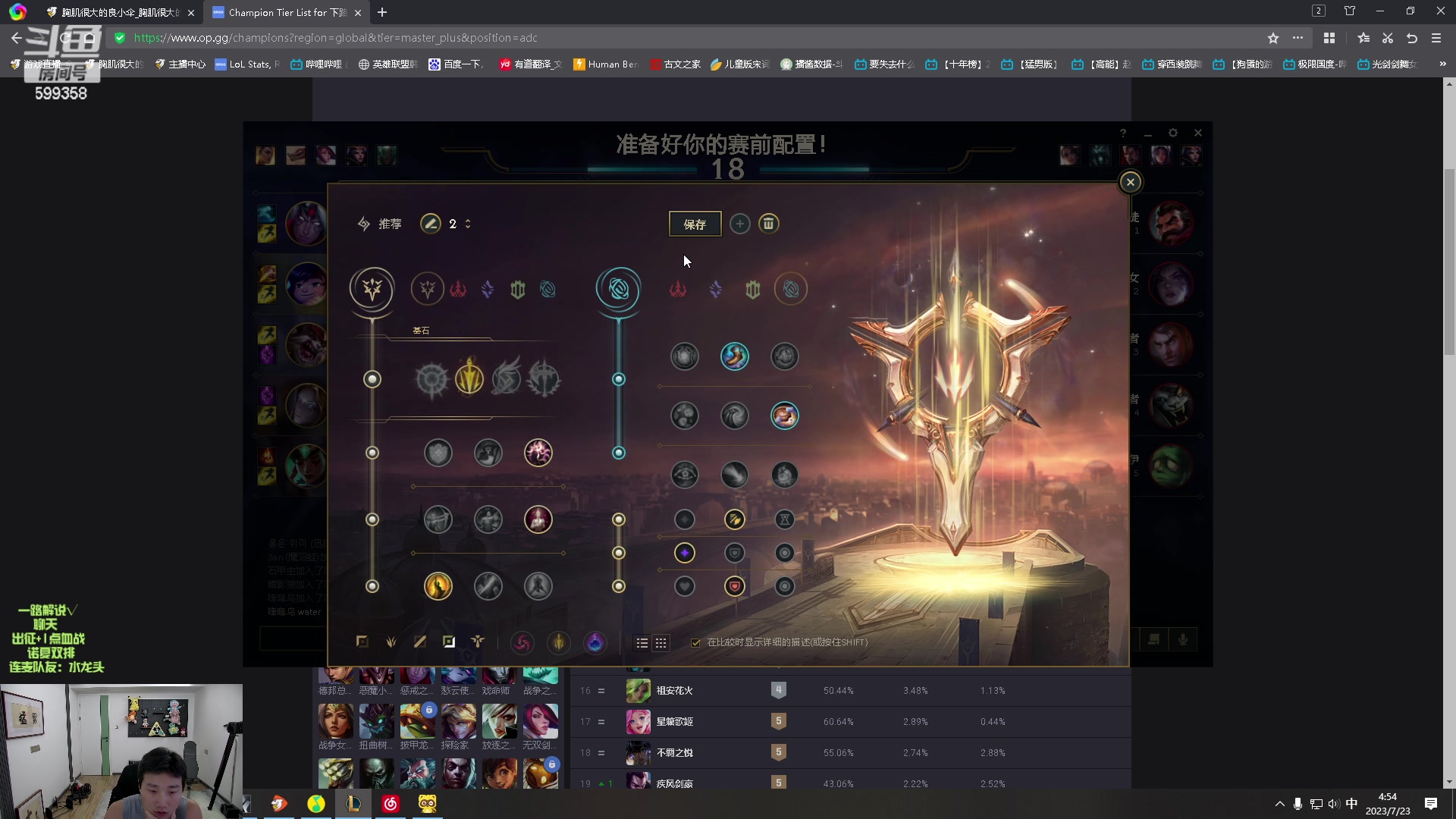This screenshot has width=1456, height=819.
Task: Choose the Time Warp Tonic rune
Action: (785, 475)
